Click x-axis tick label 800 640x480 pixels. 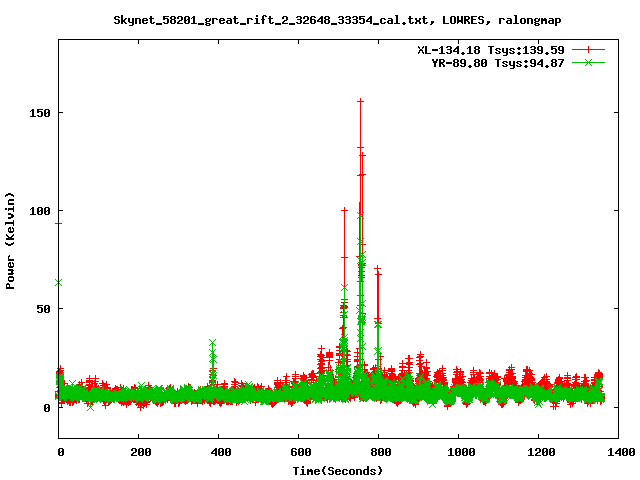[380, 452]
